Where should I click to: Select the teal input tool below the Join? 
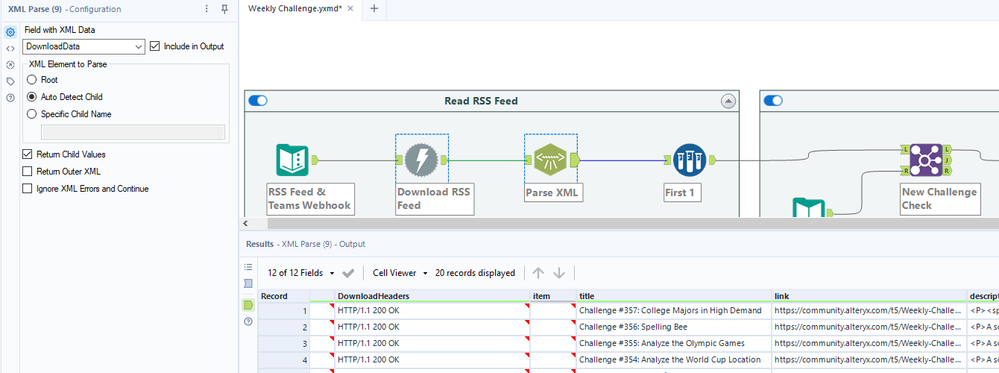(809, 208)
